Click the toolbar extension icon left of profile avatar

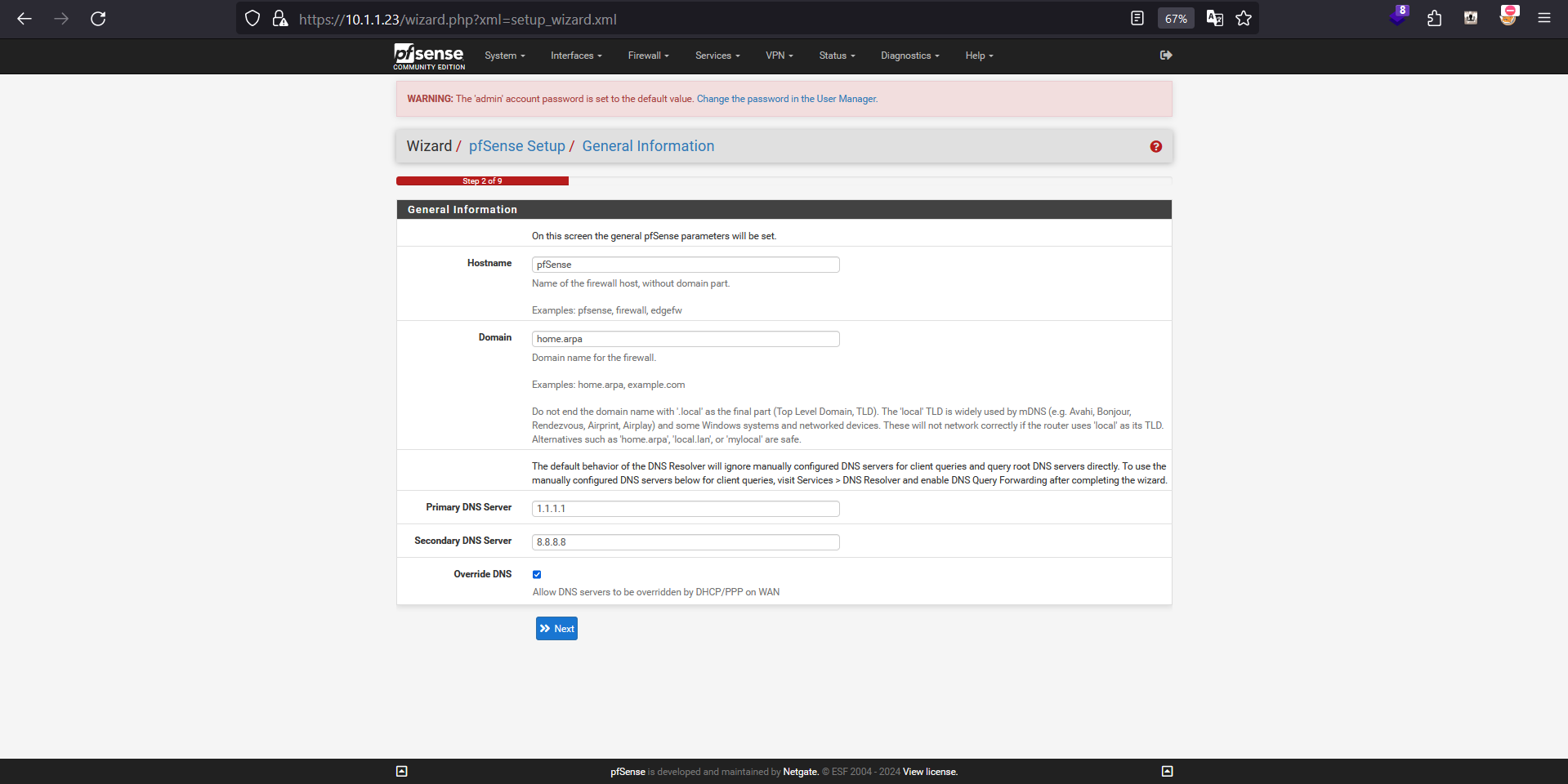pyautogui.click(x=1471, y=19)
